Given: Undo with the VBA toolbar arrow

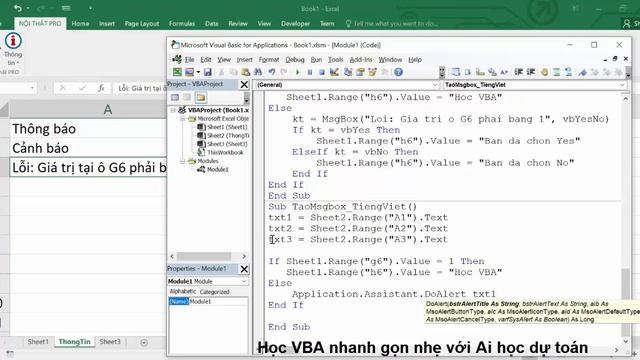Looking at the screenshot, I should click(271, 72).
